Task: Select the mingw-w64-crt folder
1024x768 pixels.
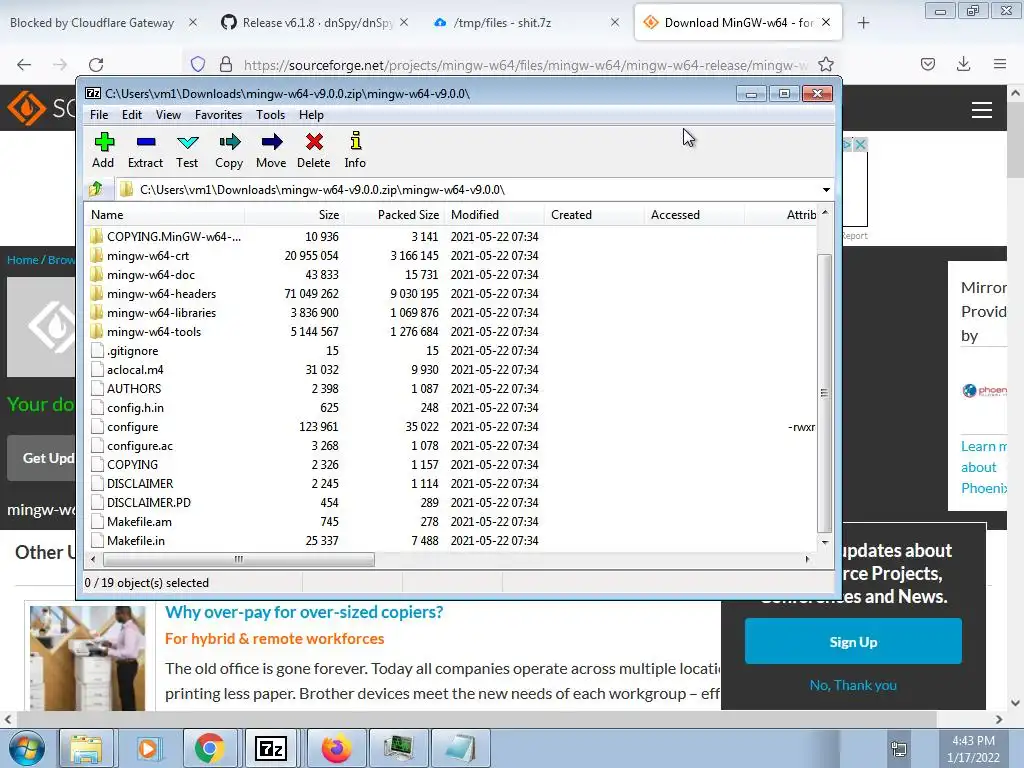Action: pyautogui.click(x=148, y=256)
